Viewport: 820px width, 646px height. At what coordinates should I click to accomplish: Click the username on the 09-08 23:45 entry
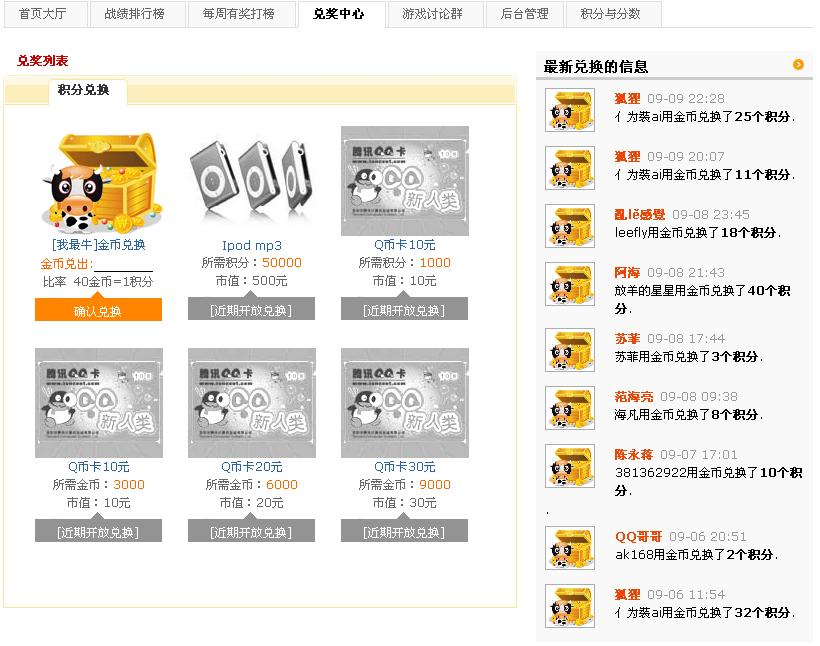pos(640,214)
